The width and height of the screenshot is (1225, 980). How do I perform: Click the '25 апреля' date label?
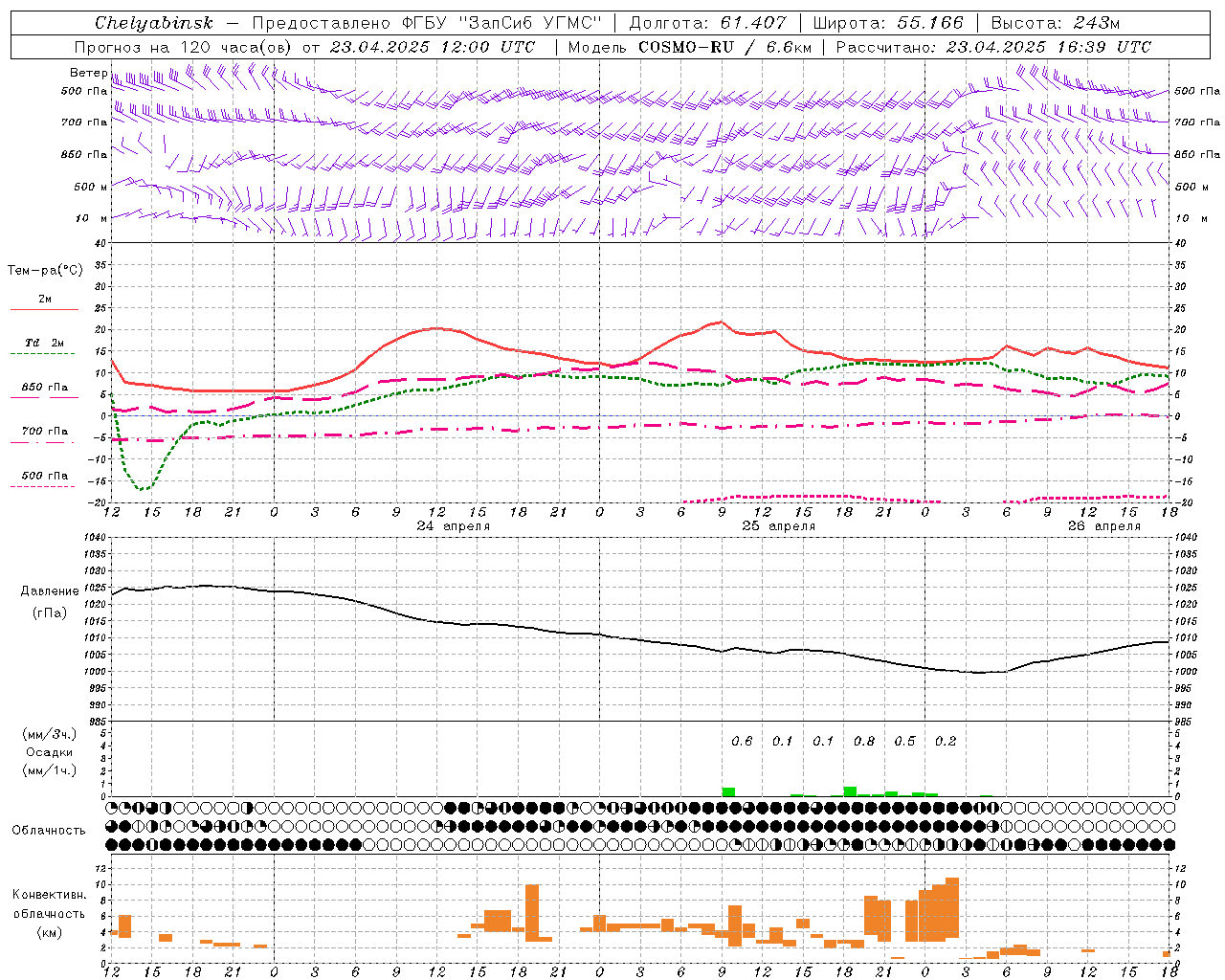[778, 526]
